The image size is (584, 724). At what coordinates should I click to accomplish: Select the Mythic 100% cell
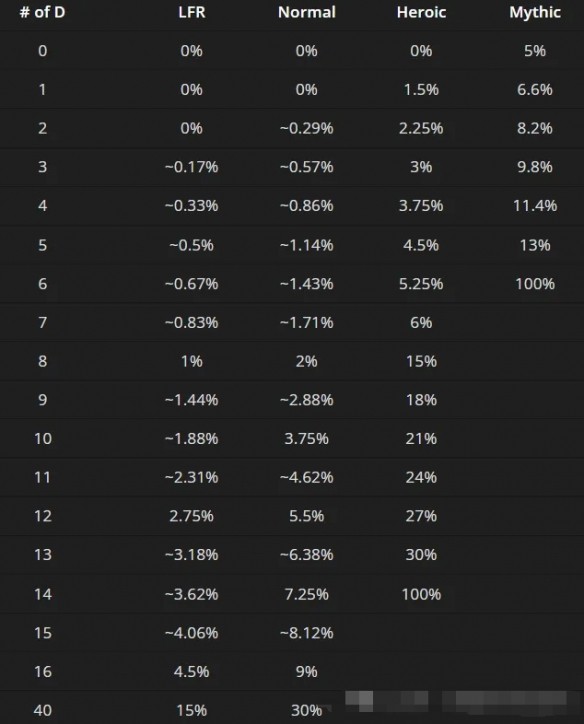(535, 284)
